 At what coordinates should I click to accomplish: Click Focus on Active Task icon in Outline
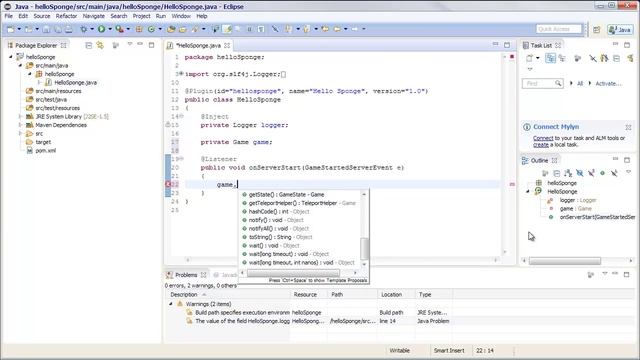(545, 173)
